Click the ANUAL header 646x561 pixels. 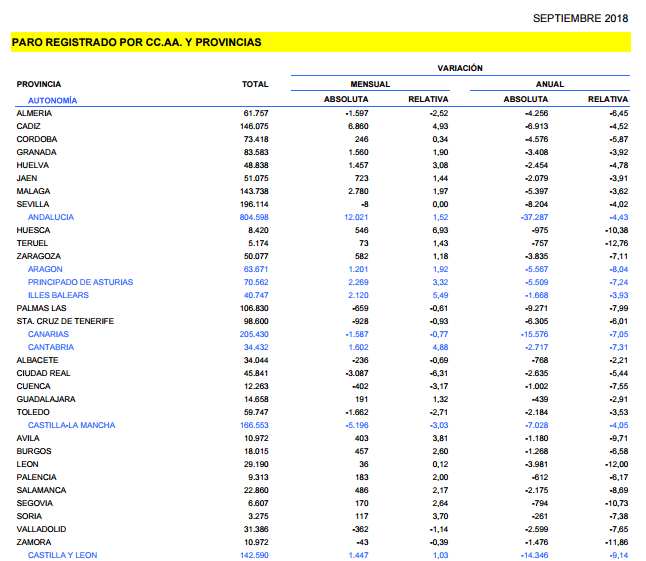[550, 84]
